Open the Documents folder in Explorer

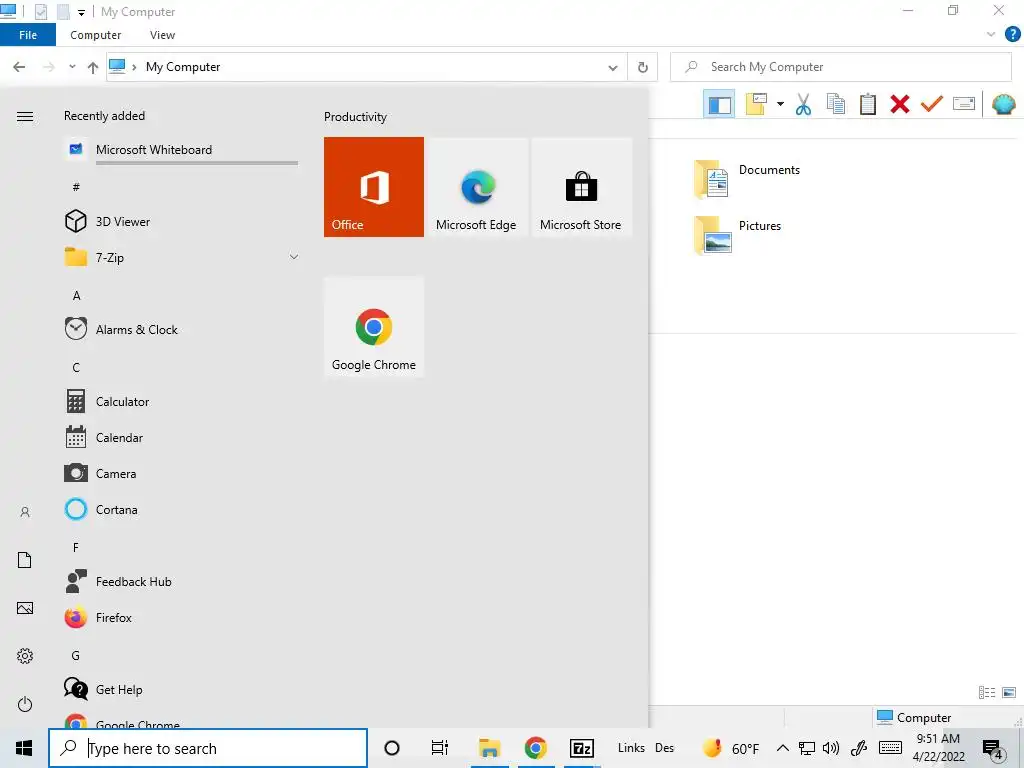[x=747, y=179]
